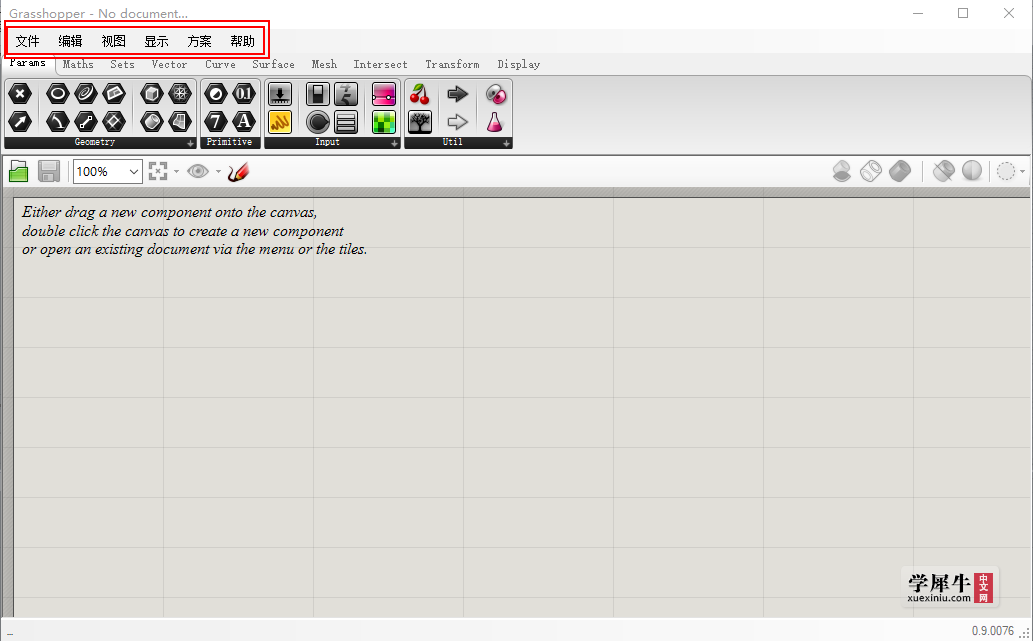The height and width of the screenshot is (641, 1033).
Task: Click the 0.9.0076 version number
Action: point(993,631)
